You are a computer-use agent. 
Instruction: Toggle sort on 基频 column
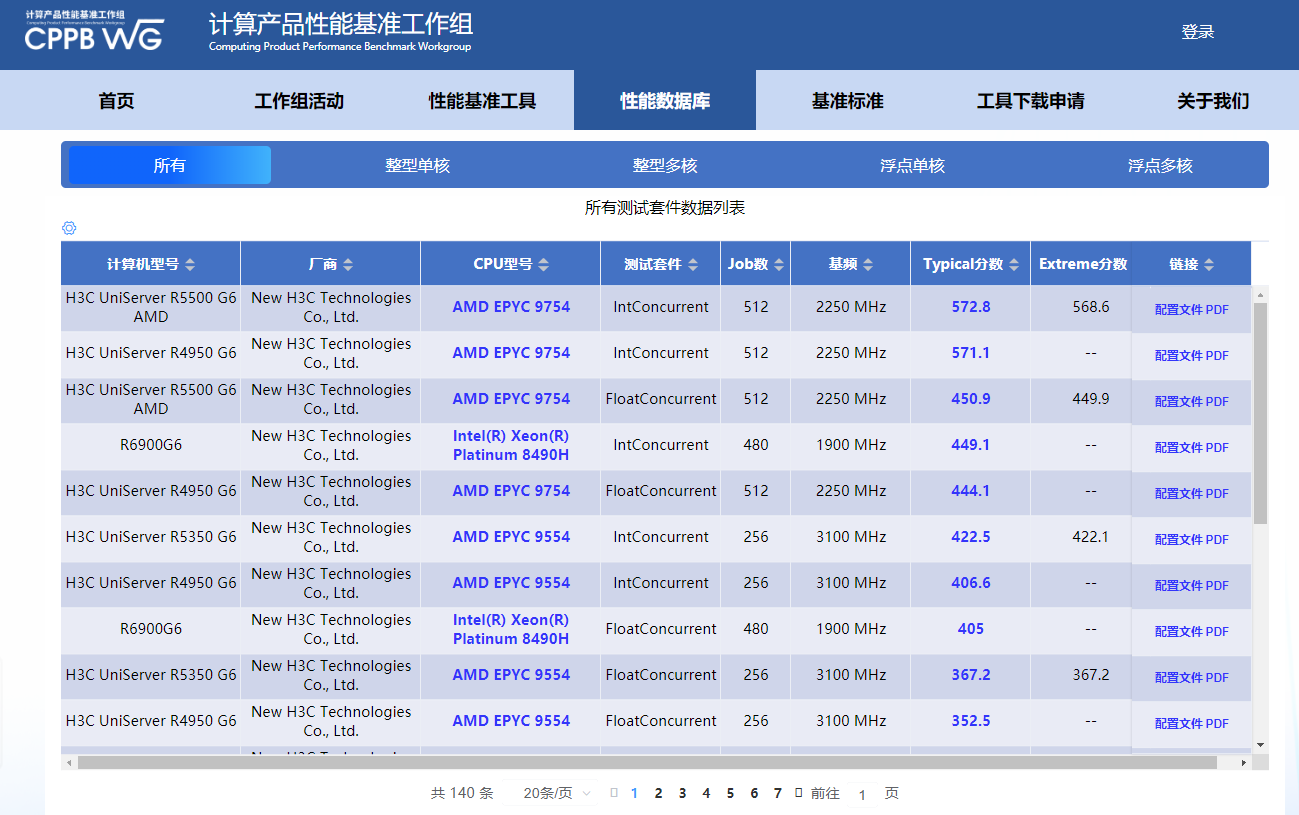click(x=868, y=265)
